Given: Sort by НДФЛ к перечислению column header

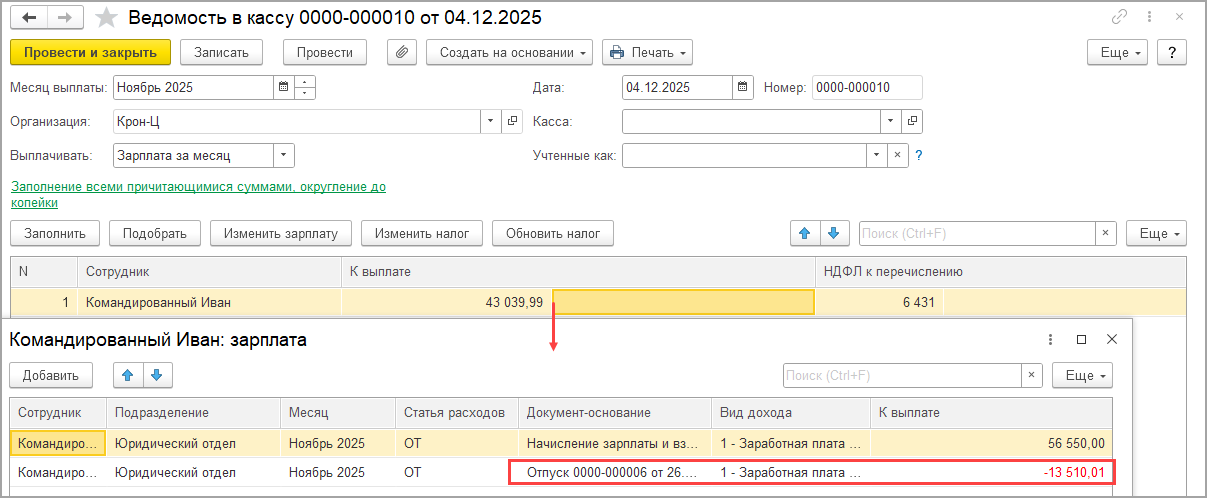Looking at the screenshot, I should pyautogui.click(x=1001, y=271).
